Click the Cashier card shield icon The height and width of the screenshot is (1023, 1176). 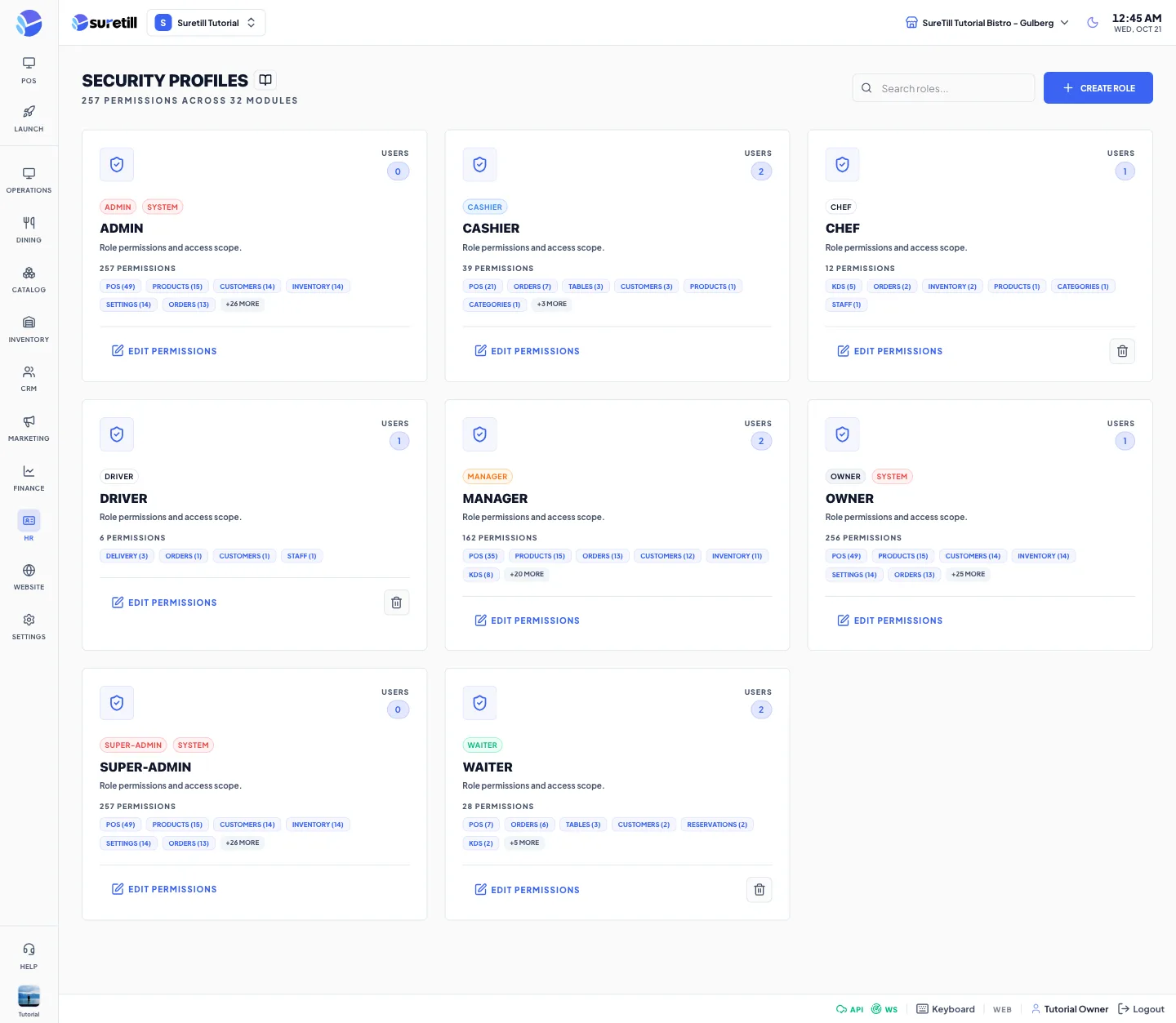(x=479, y=165)
